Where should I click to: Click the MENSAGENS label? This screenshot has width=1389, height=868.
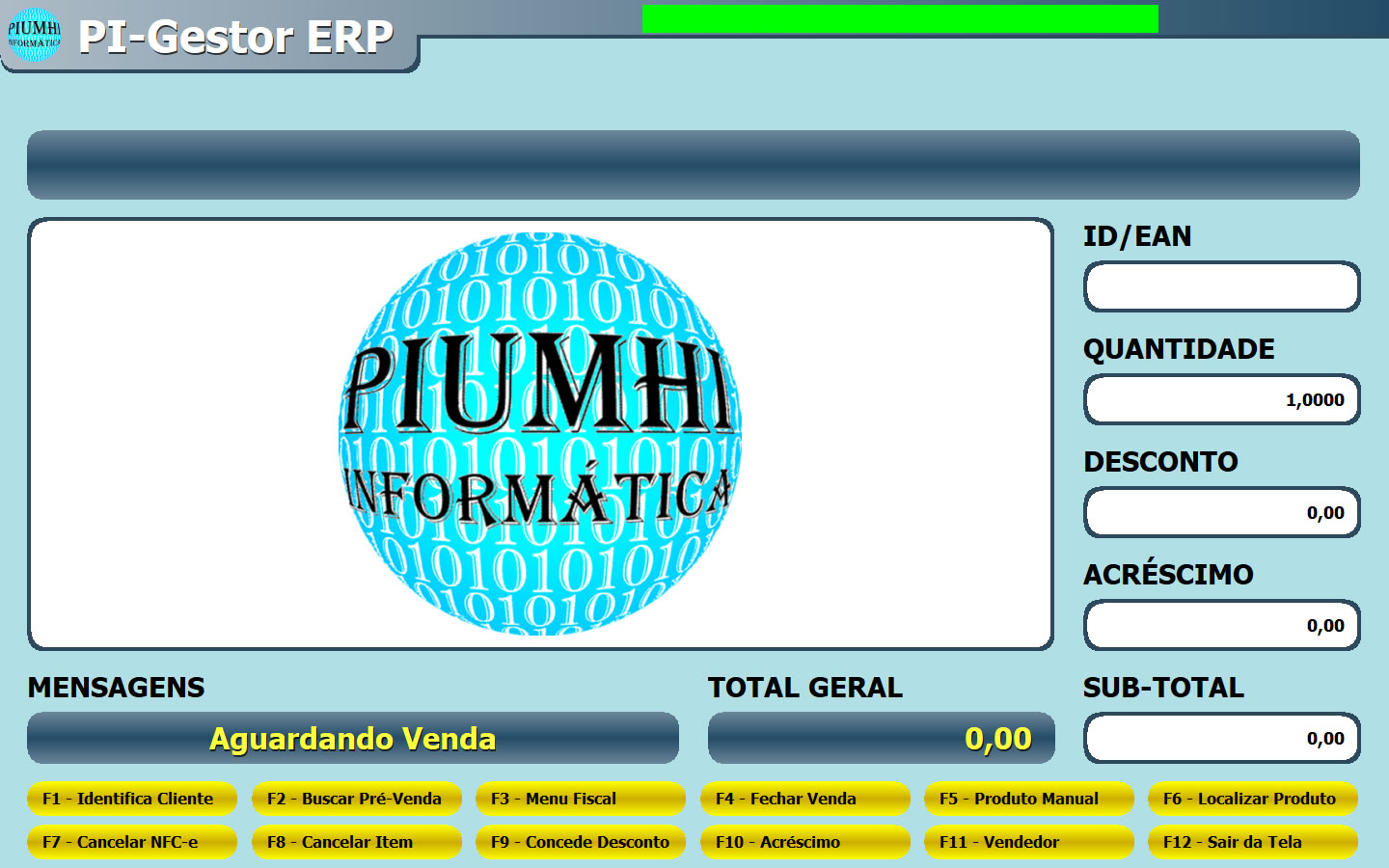[117, 688]
